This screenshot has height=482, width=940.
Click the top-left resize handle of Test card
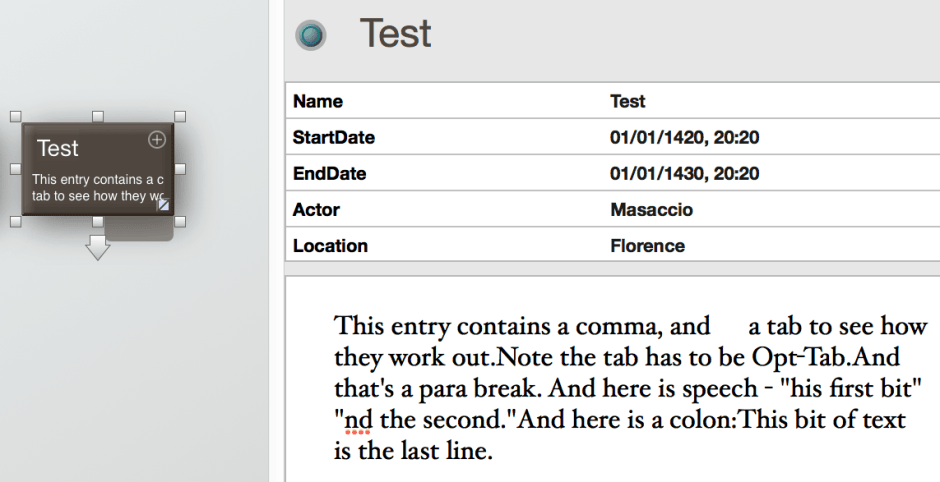(15, 117)
